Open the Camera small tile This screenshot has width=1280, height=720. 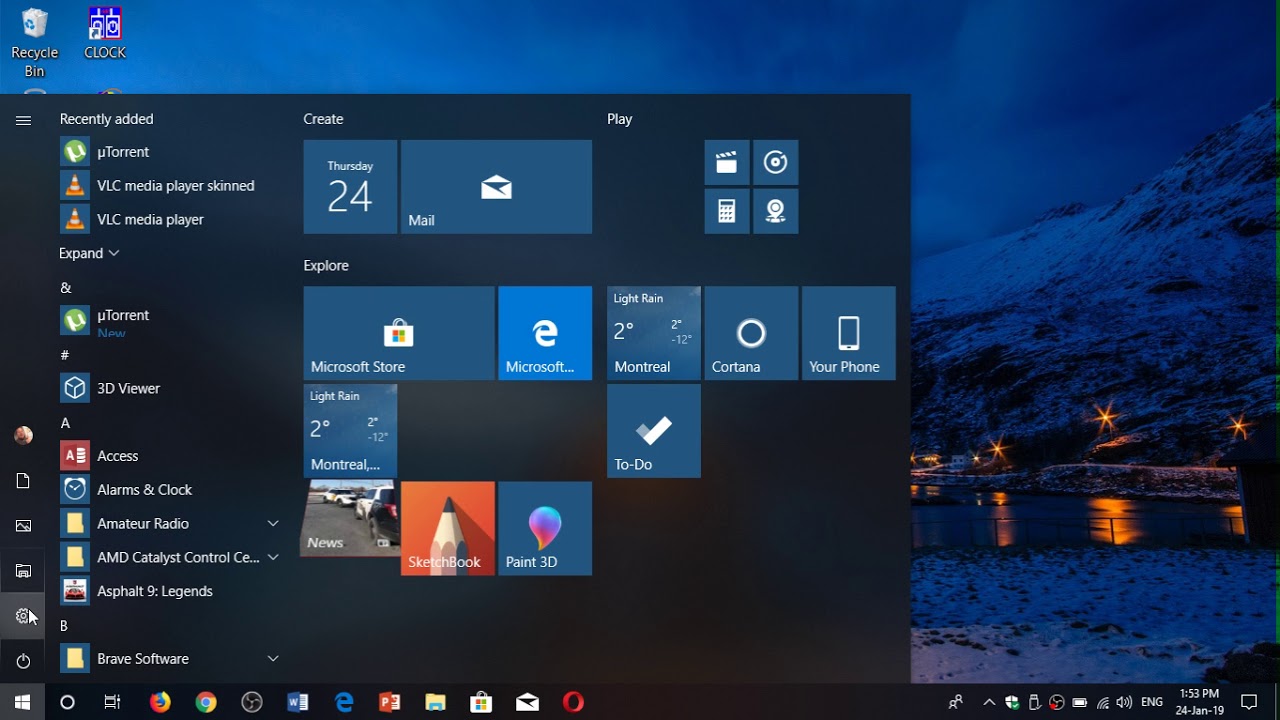point(775,211)
